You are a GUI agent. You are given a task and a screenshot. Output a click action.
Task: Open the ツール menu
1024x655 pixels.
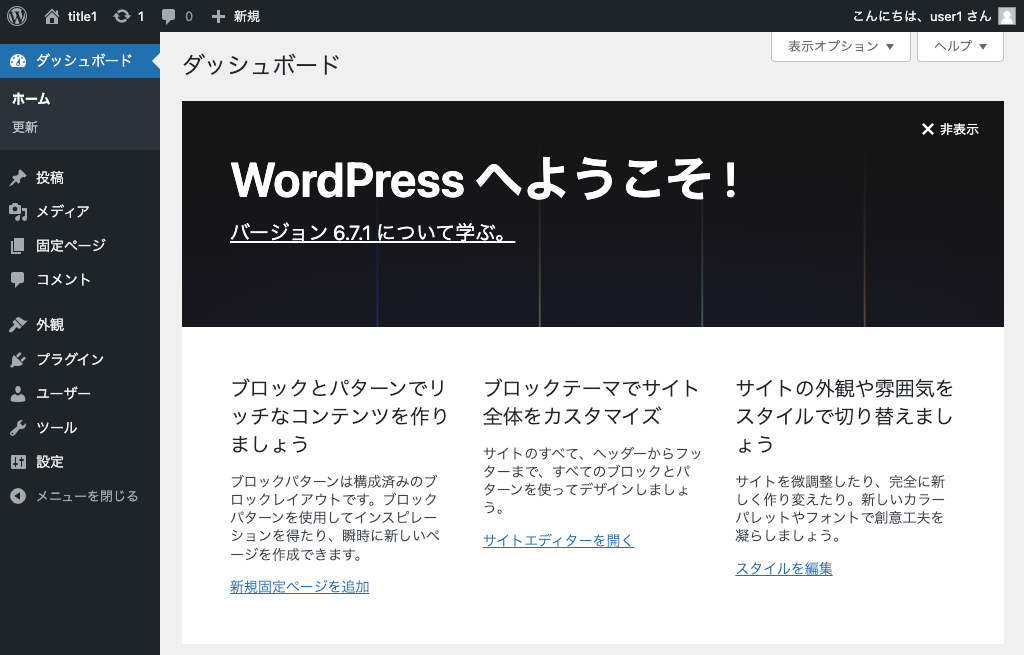(x=80, y=428)
